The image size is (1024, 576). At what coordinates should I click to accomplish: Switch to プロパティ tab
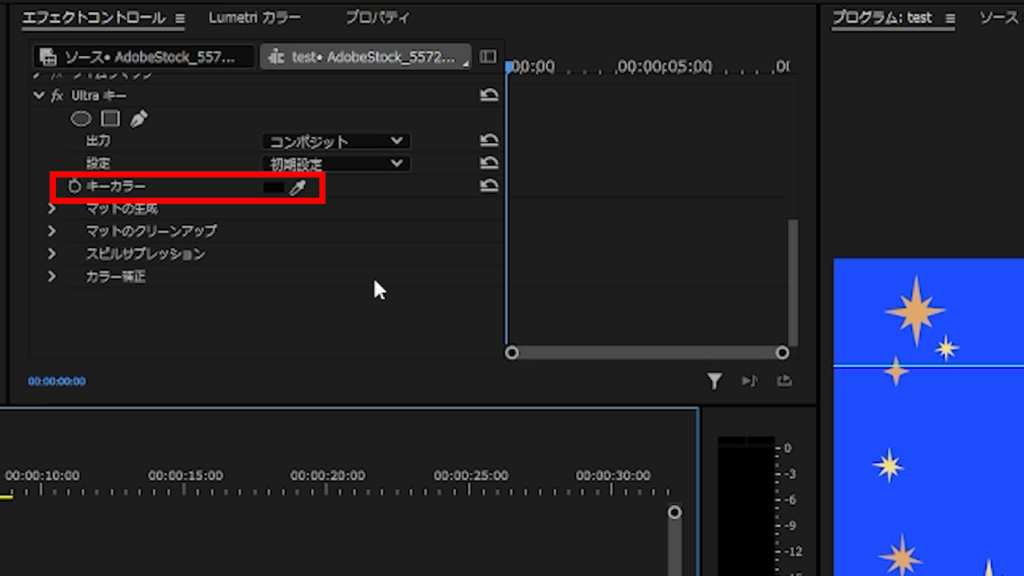tap(377, 18)
